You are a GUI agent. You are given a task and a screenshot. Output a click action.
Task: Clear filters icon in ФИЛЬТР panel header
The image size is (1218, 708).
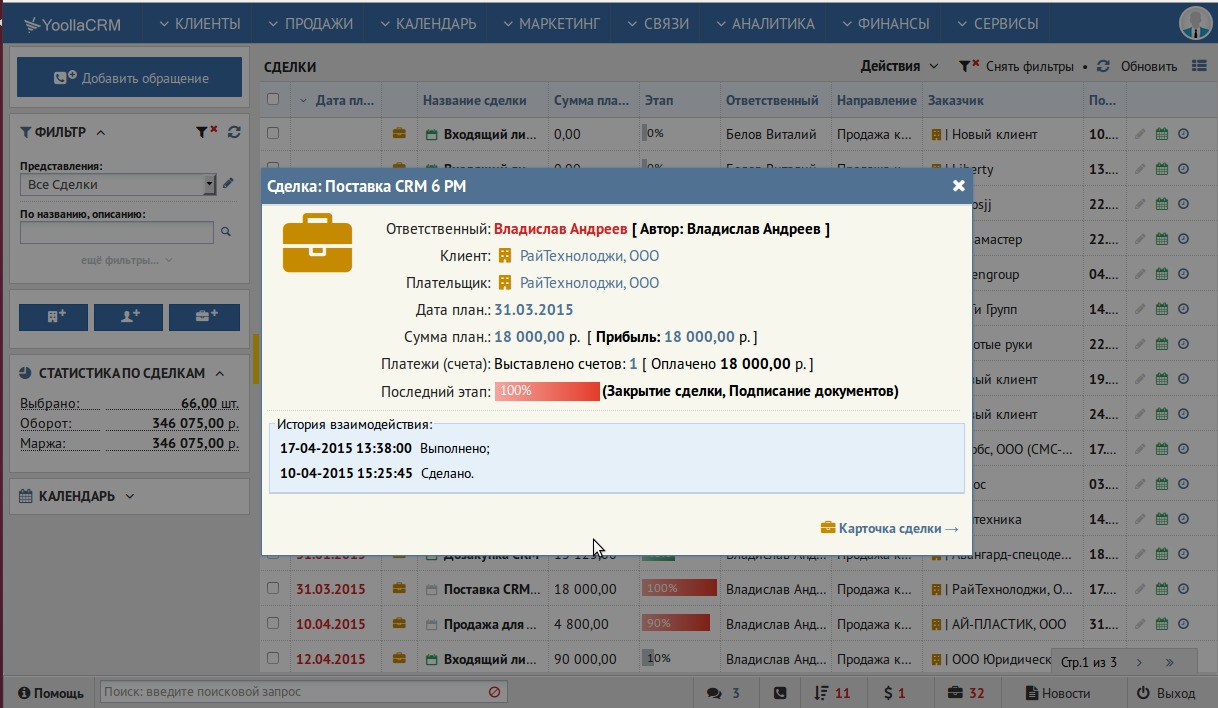[207, 132]
